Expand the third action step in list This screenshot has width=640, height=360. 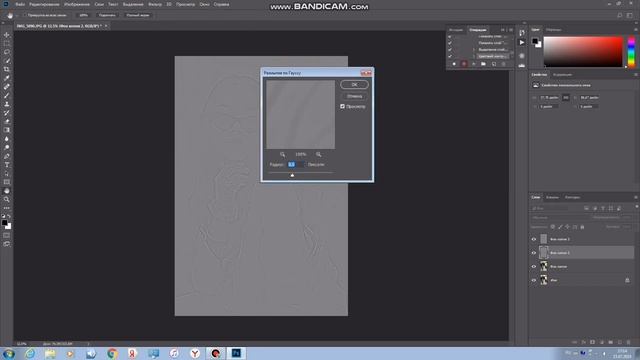coord(474,50)
